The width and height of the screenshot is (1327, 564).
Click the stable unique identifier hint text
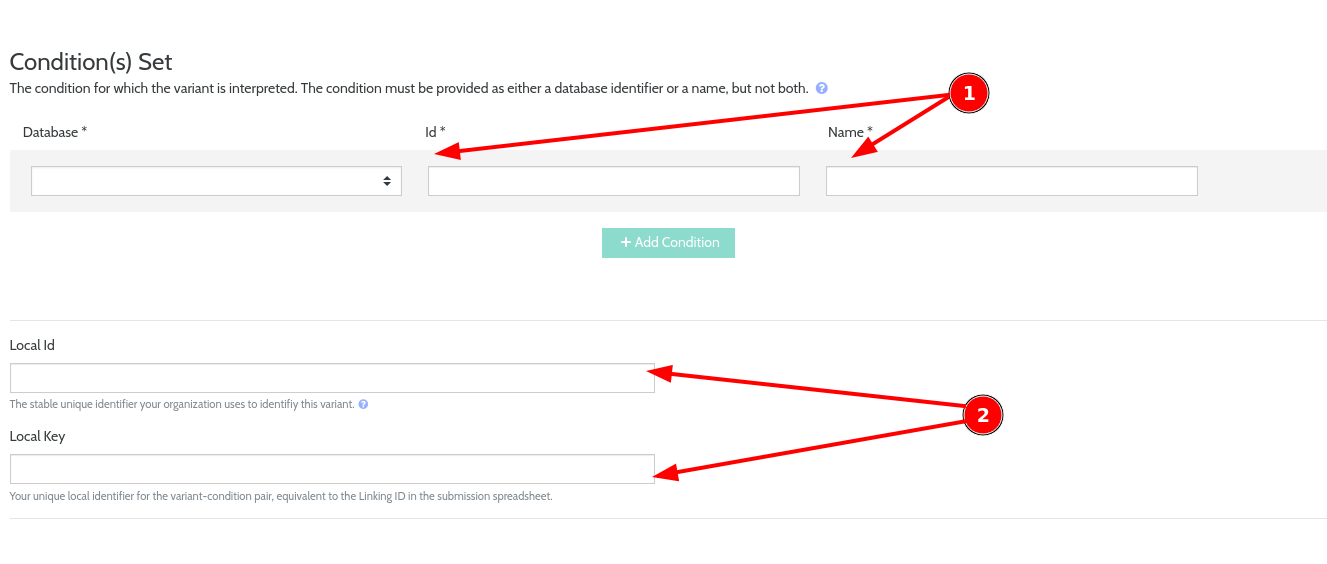pos(182,404)
